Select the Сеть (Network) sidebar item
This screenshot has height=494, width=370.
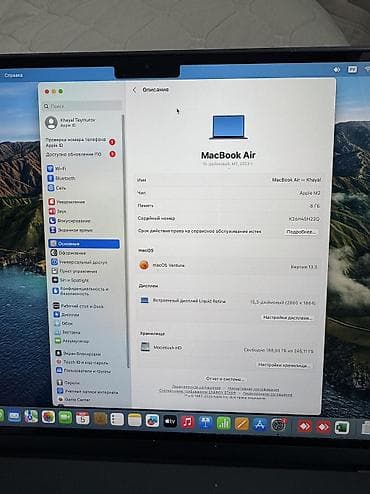click(57, 188)
